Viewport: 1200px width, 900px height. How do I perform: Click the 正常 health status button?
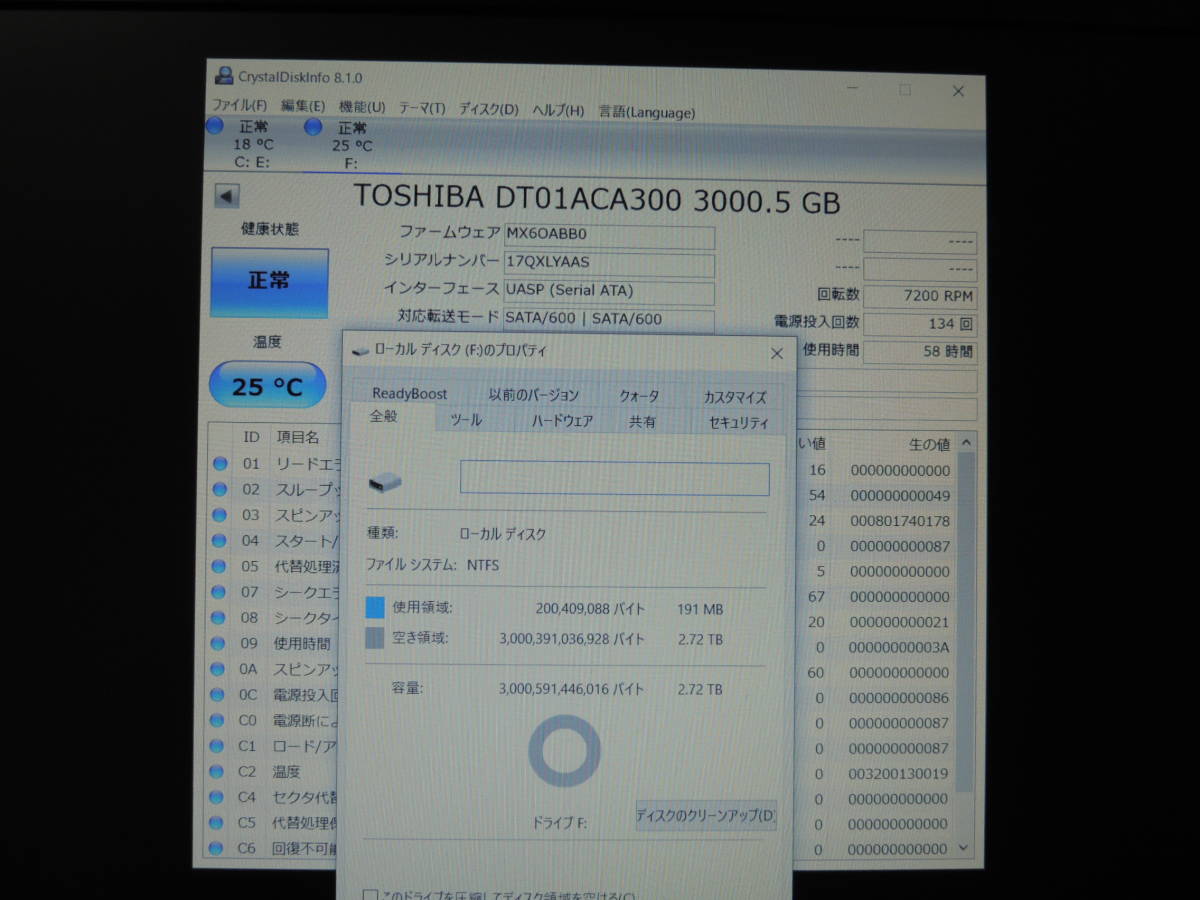pos(269,282)
